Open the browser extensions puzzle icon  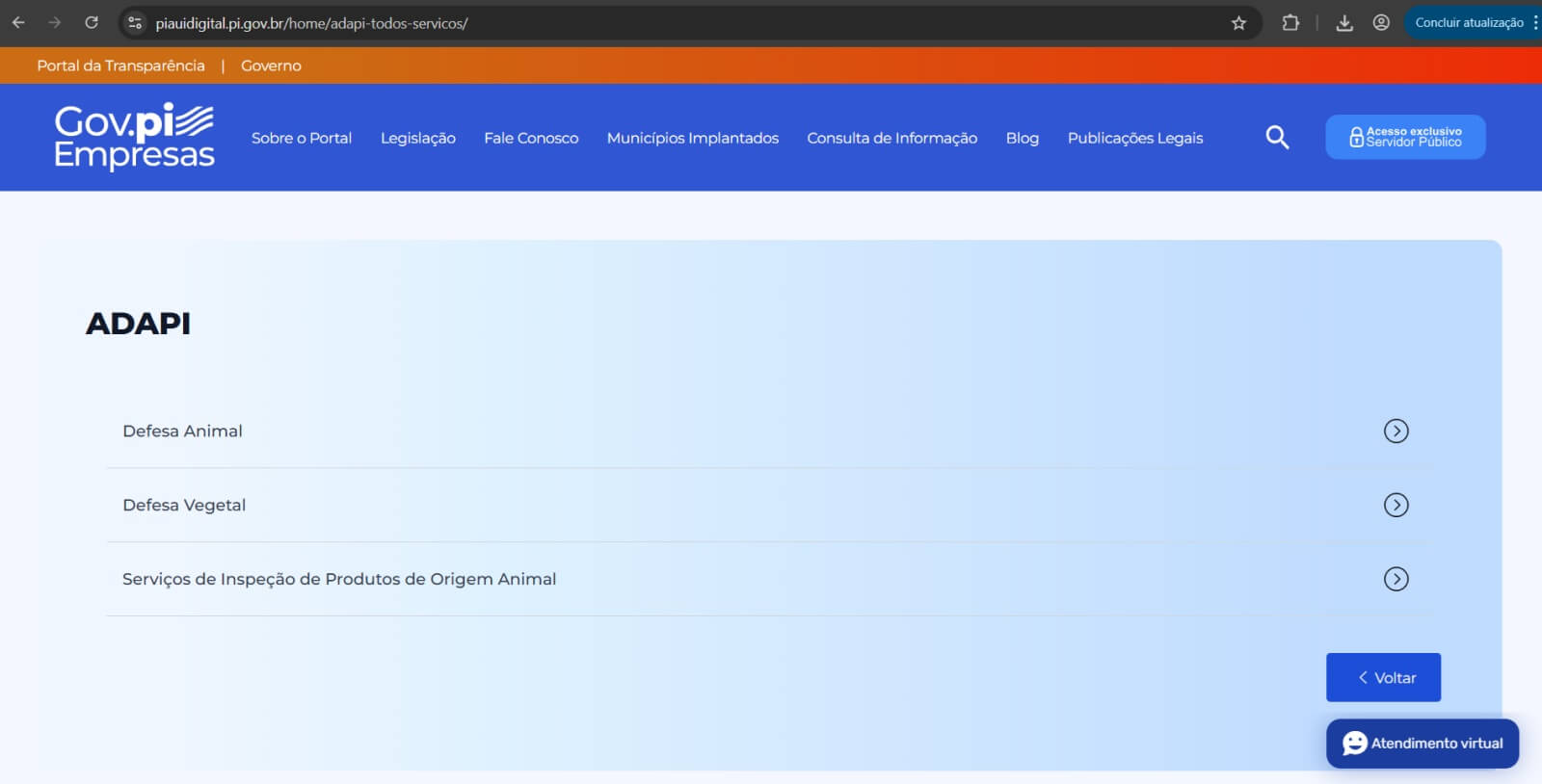(x=1290, y=23)
